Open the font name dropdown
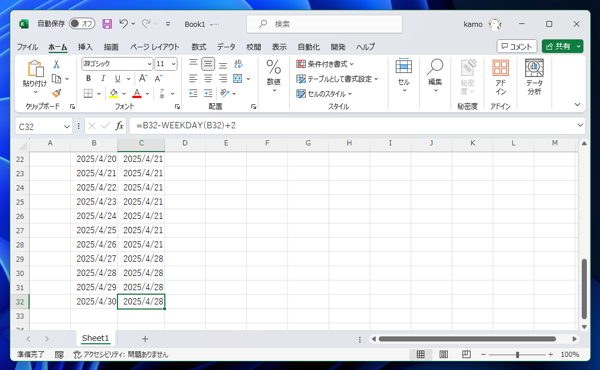600x370 pixels. click(x=149, y=64)
